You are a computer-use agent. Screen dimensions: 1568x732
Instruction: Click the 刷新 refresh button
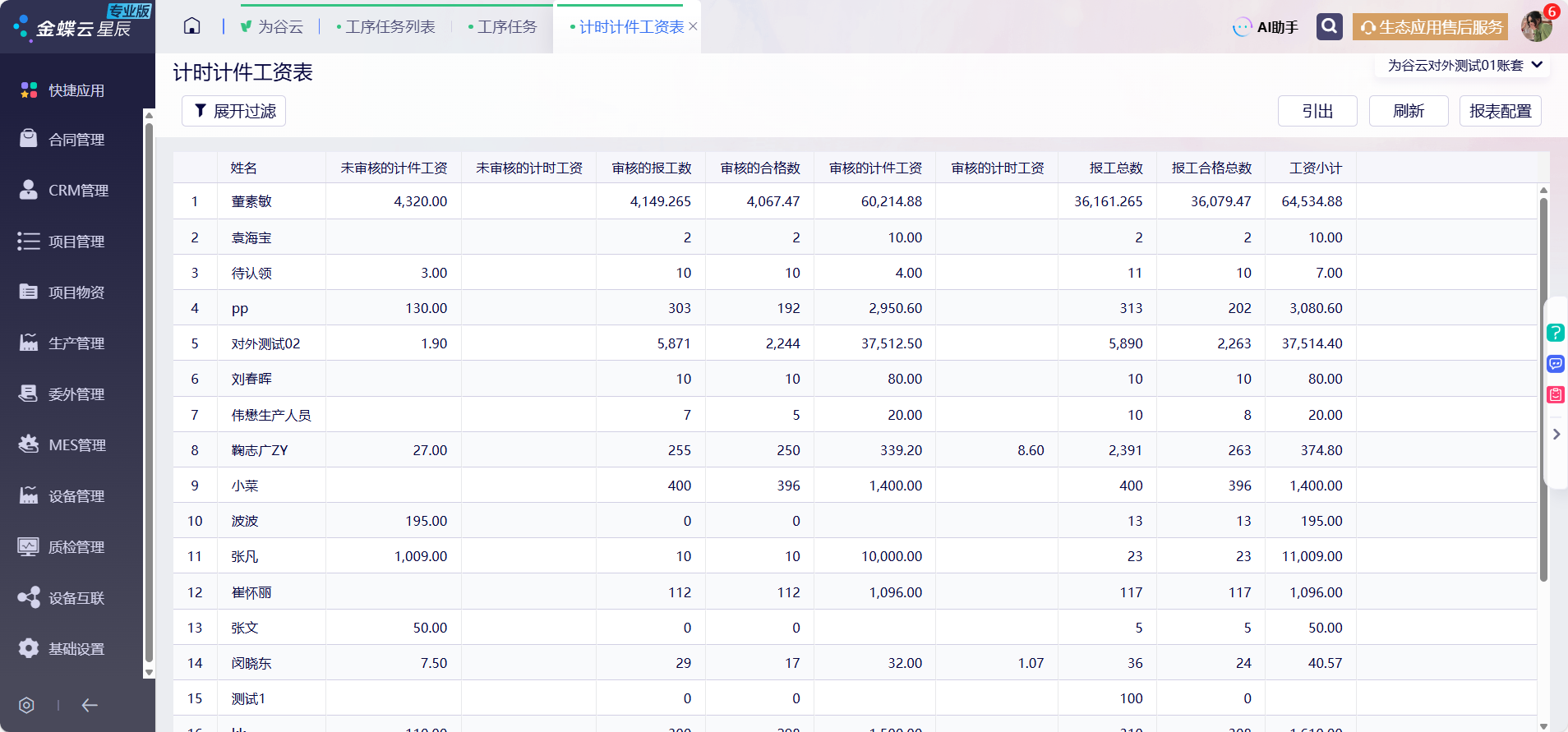pyautogui.click(x=1409, y=111)
